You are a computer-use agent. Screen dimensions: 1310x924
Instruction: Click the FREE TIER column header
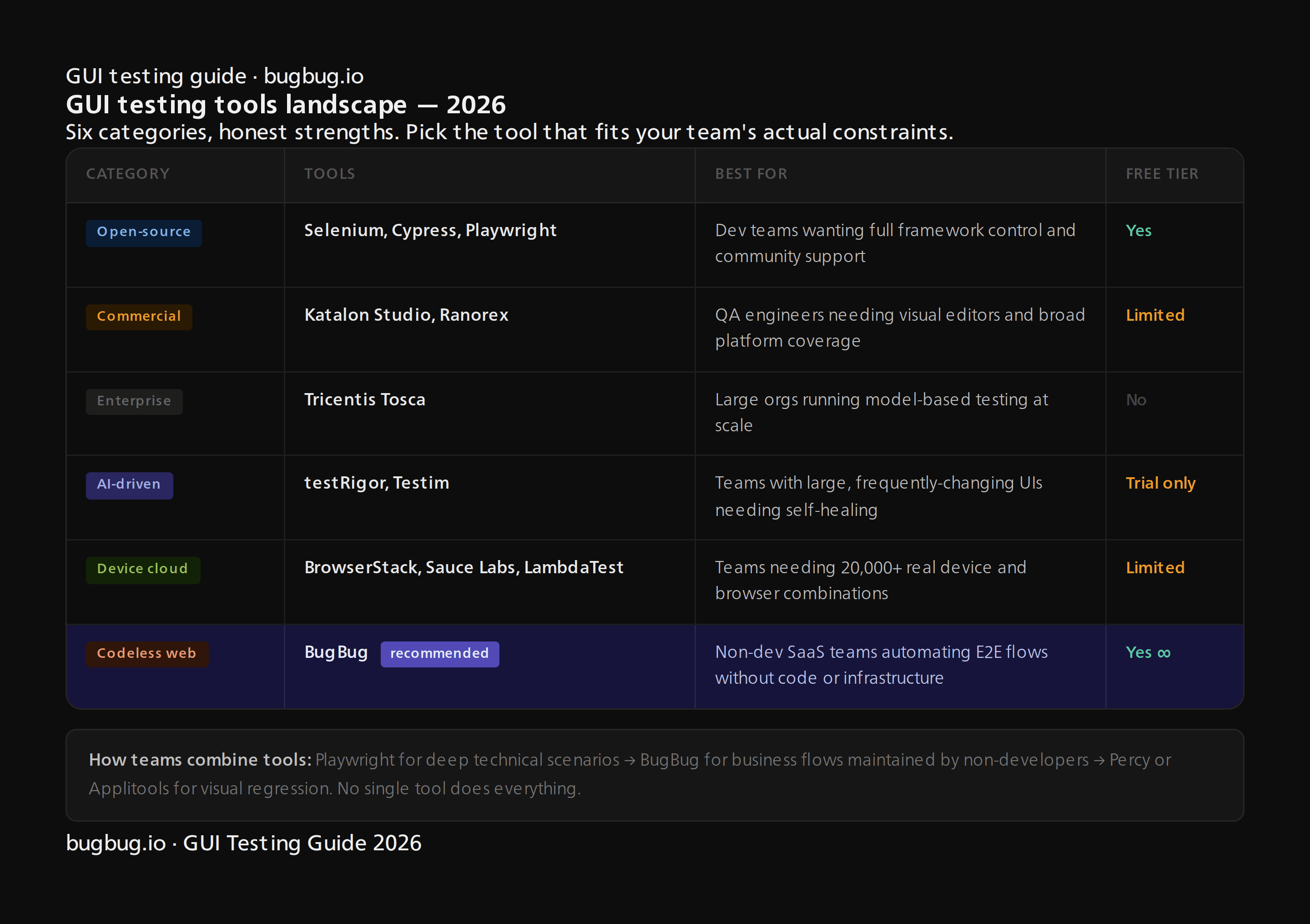click(x=1162, y=174)
